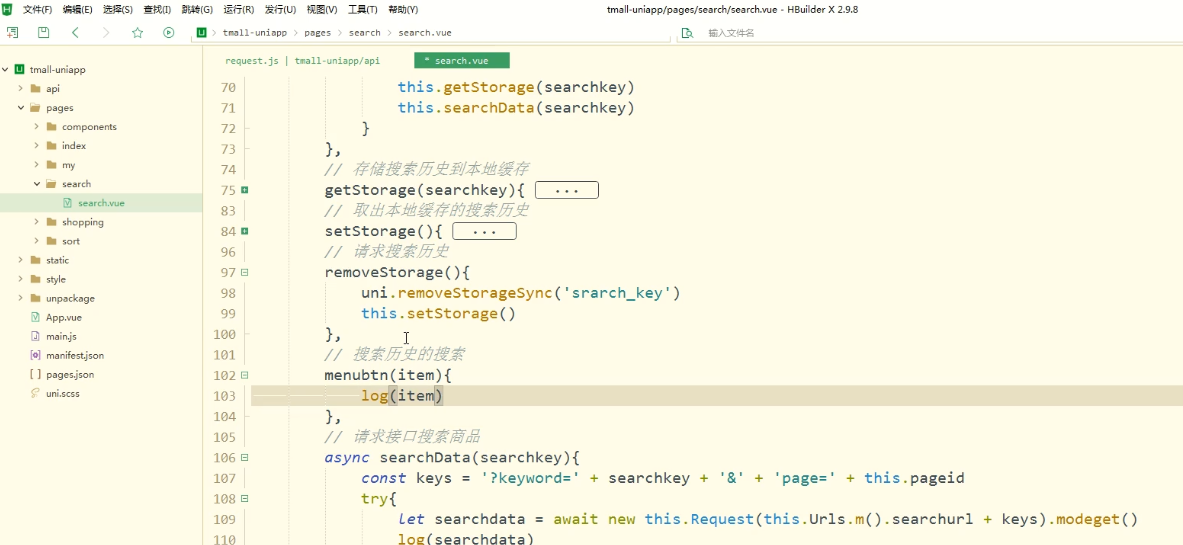Collapse menubtn code fold at line 102
The width and height of the screenshot is (1183, 545).
pyautogui.click(x=244, y=375)
